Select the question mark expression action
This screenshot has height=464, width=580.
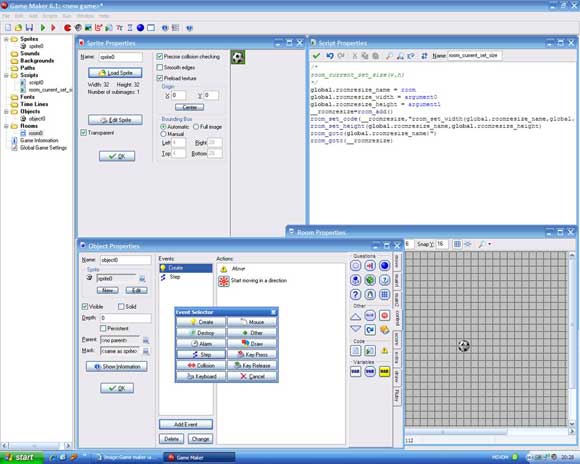355,295
